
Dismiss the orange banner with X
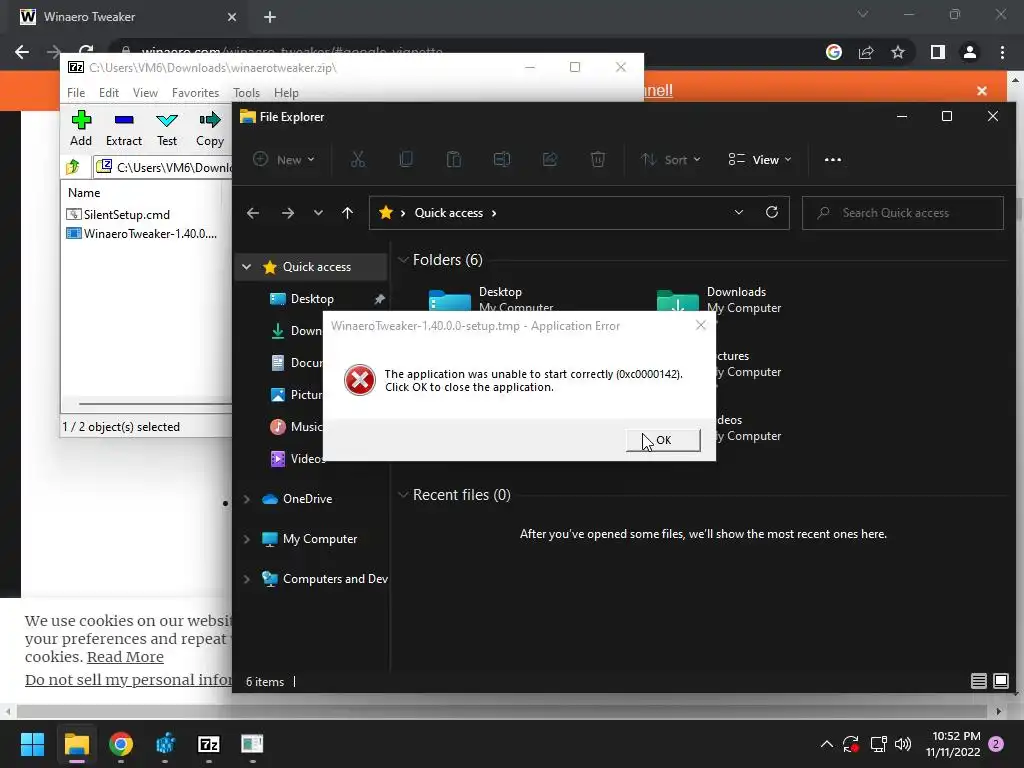click(x=982, y=91)
